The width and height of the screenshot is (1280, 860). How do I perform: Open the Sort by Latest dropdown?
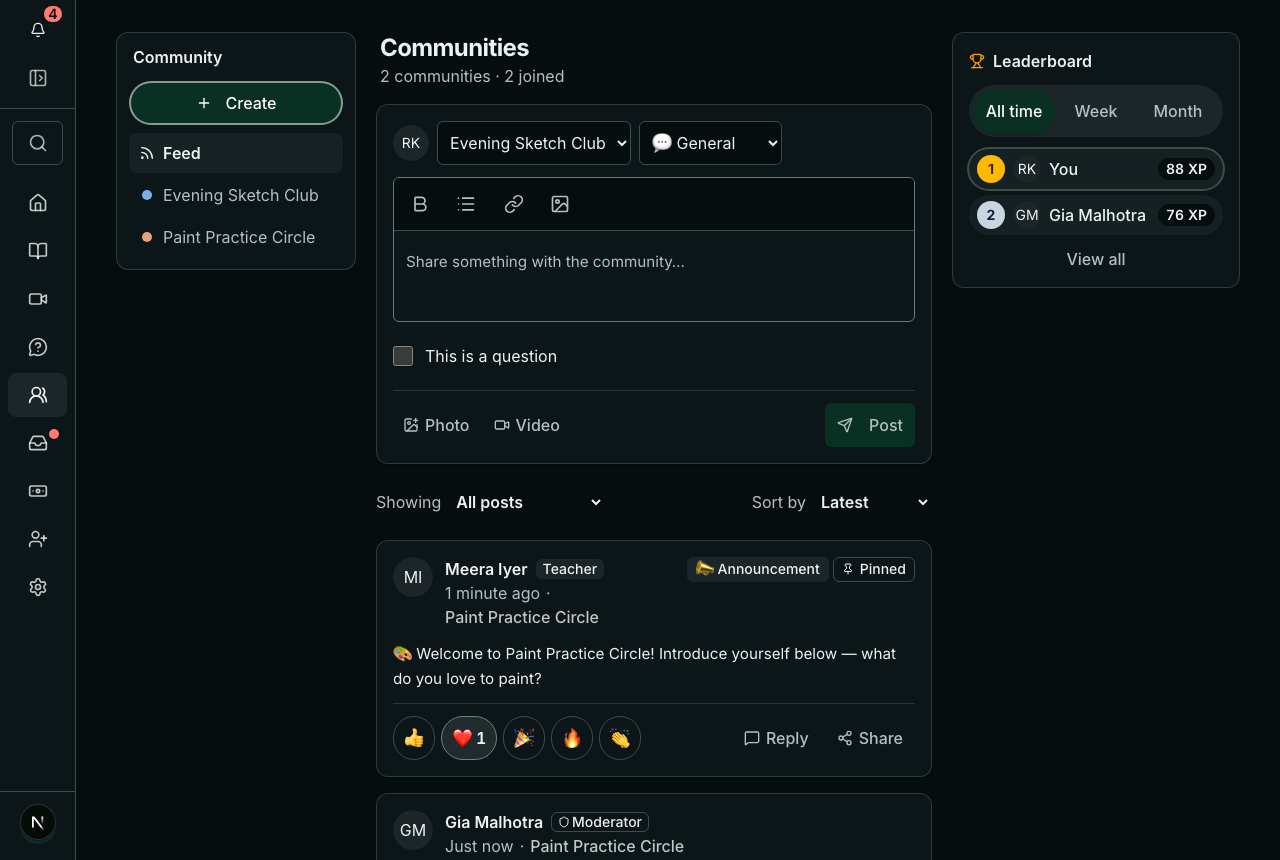[874, 502]
